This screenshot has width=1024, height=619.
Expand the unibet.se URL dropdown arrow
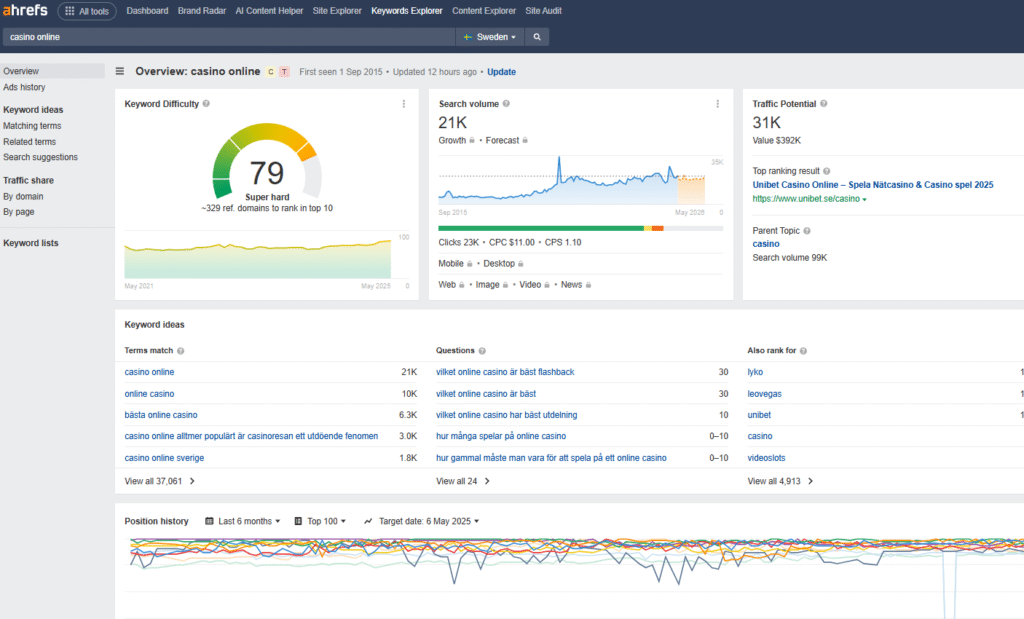pos(865,199)
